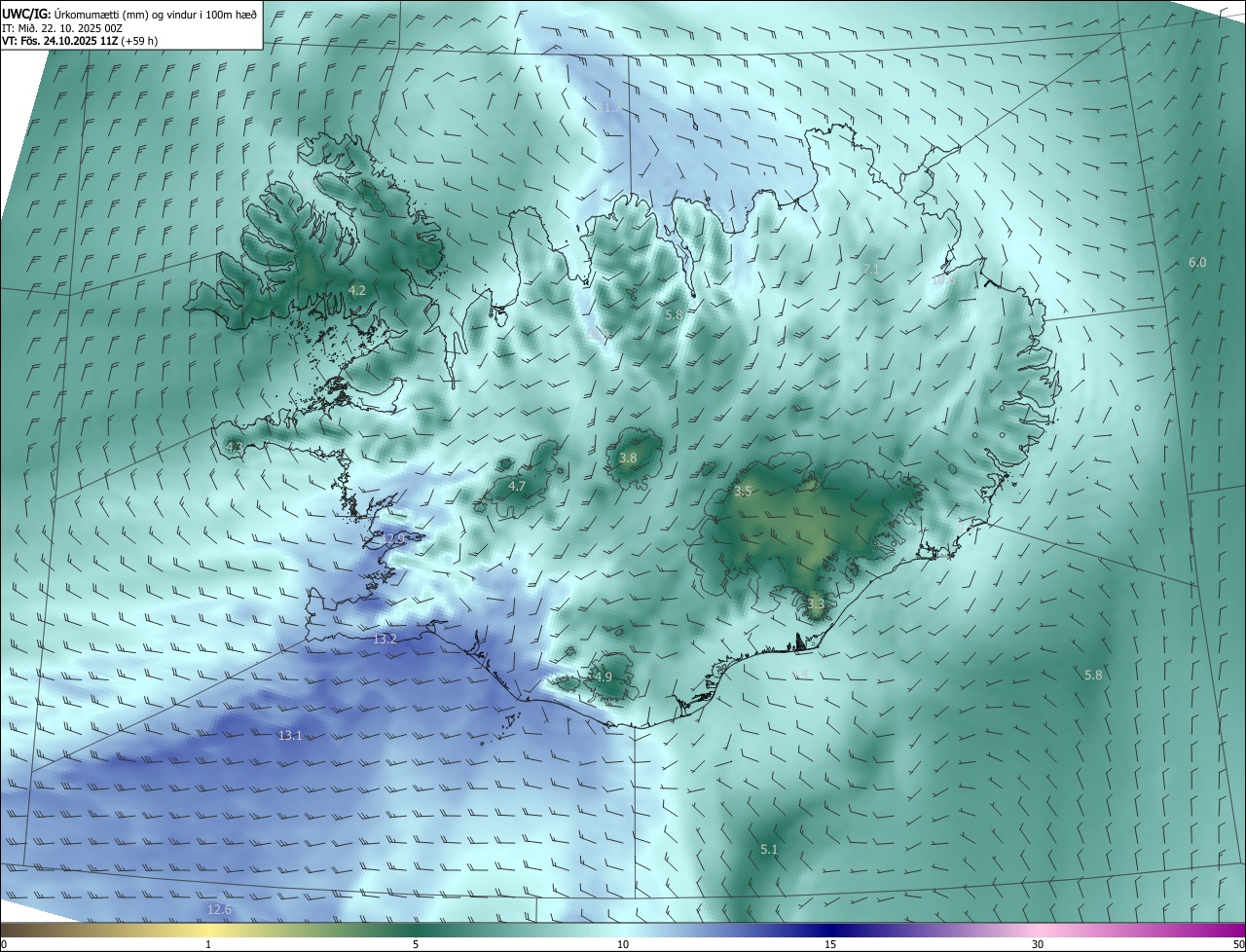Click the 13.2 value label
The height and width of the screenshot is (952, 1246).
385,639
